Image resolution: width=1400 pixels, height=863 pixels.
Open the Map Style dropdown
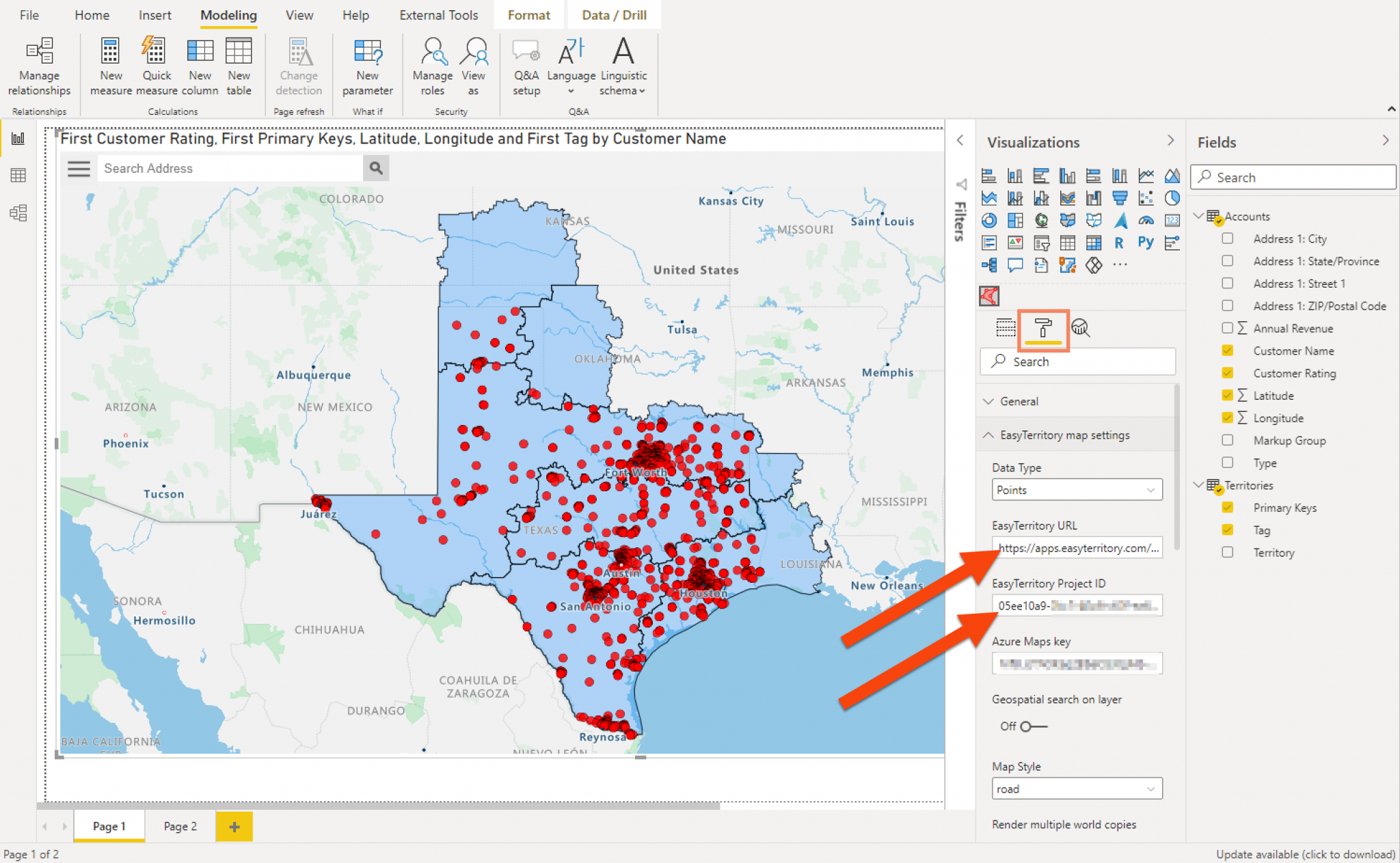(1077, 788)
